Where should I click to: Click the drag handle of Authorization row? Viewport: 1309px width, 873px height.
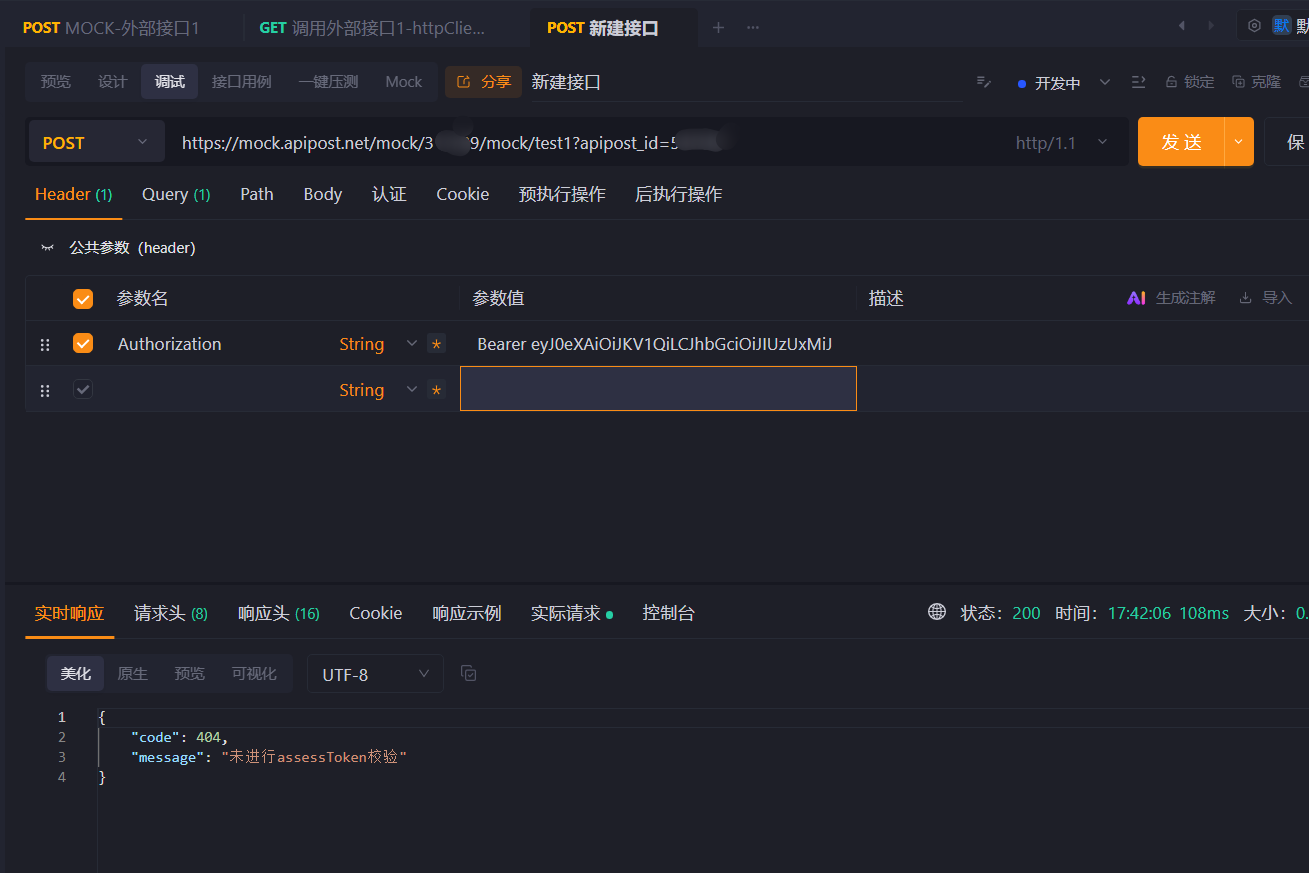(x=44, y=345)
